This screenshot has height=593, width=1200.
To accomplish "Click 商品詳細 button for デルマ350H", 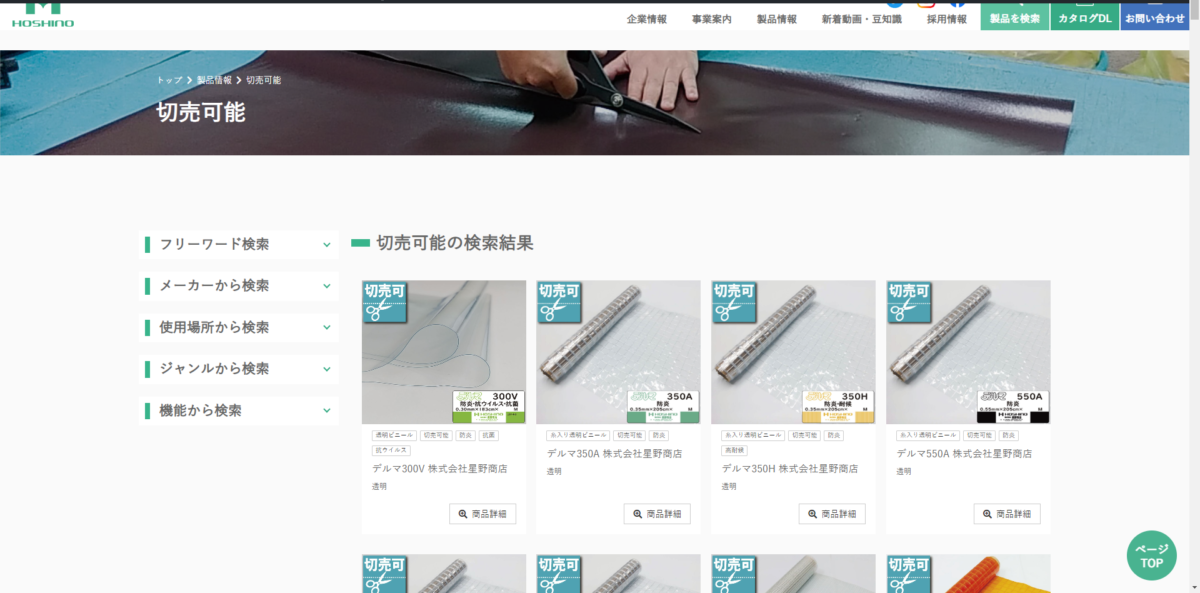I will click(x=832, y=514).
